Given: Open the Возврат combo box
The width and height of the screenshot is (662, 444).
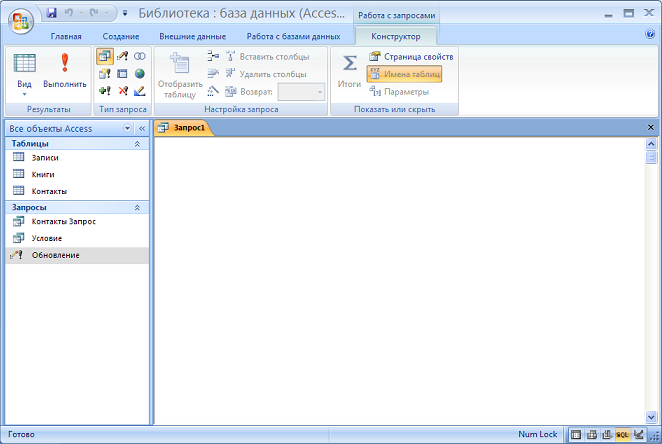Looking at the screenshot, I should tap(301, 92).
